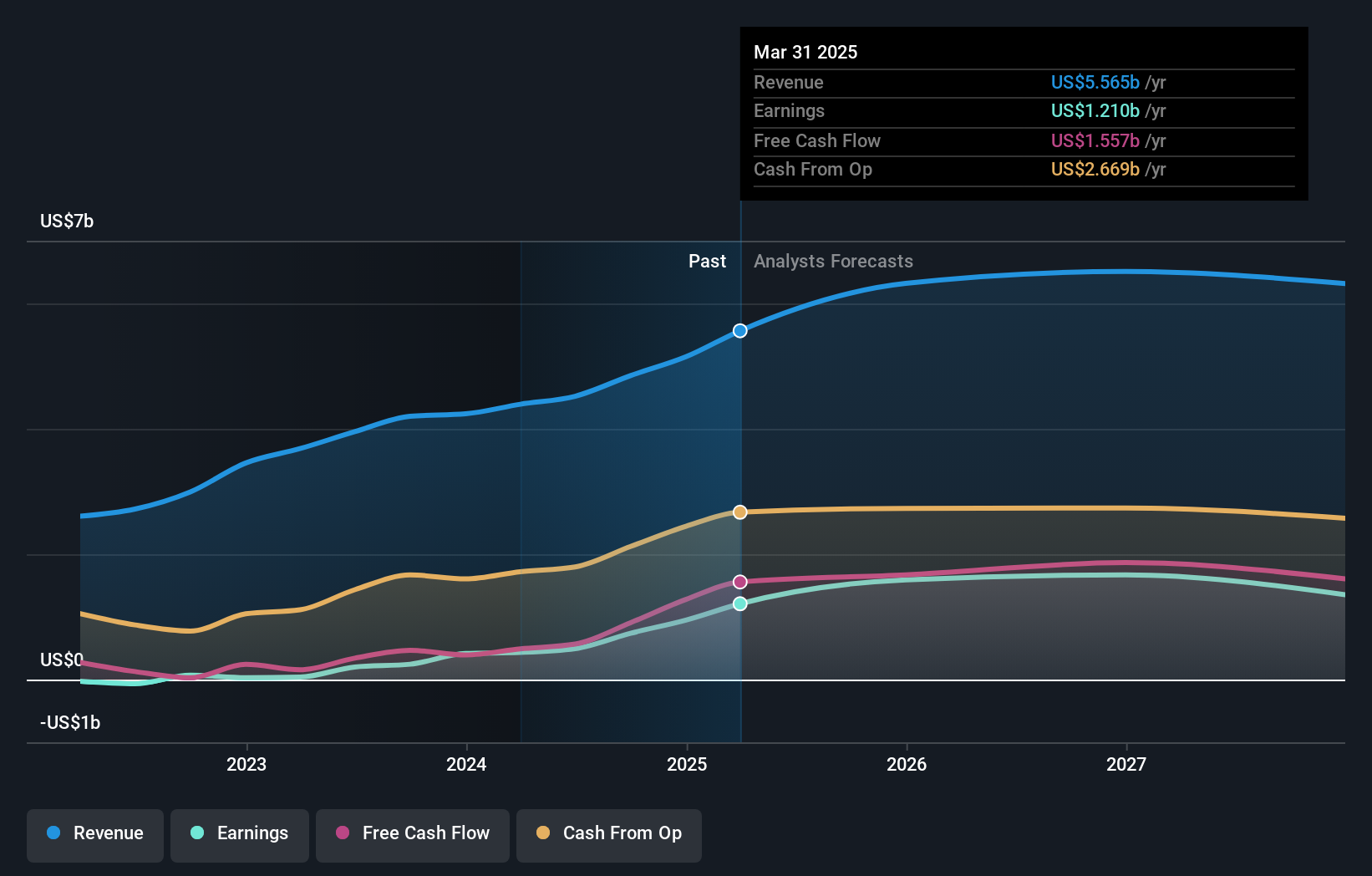Switch to the Past section of the chart
1372x876 pixels.
pos(708,261)
